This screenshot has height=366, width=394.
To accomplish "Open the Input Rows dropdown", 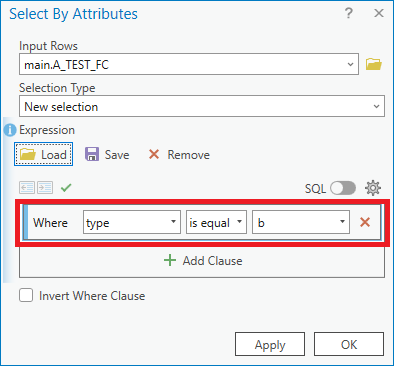I will tap(189, 64).
